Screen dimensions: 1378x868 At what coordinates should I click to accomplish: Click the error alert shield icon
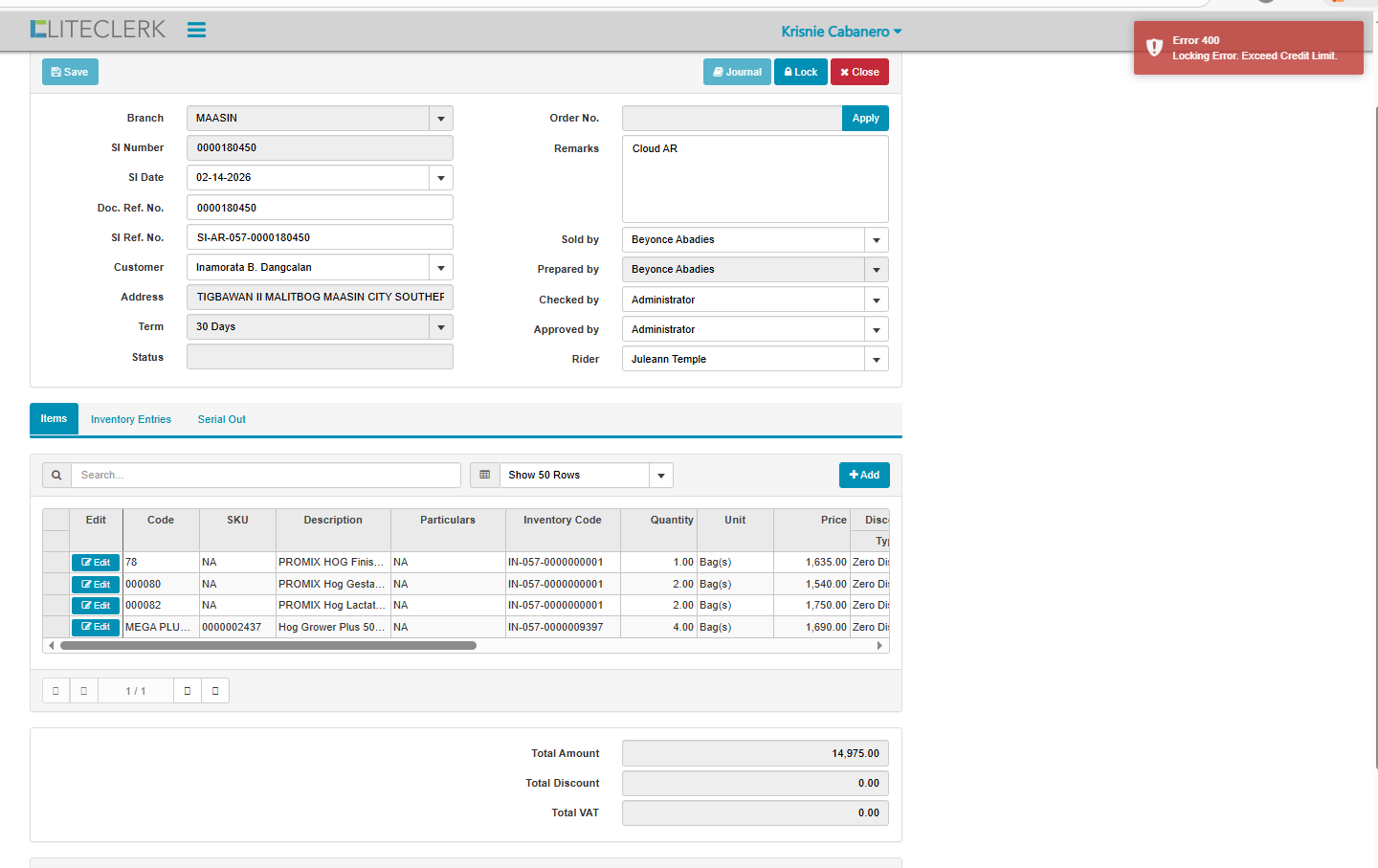tap(1155, 48)
